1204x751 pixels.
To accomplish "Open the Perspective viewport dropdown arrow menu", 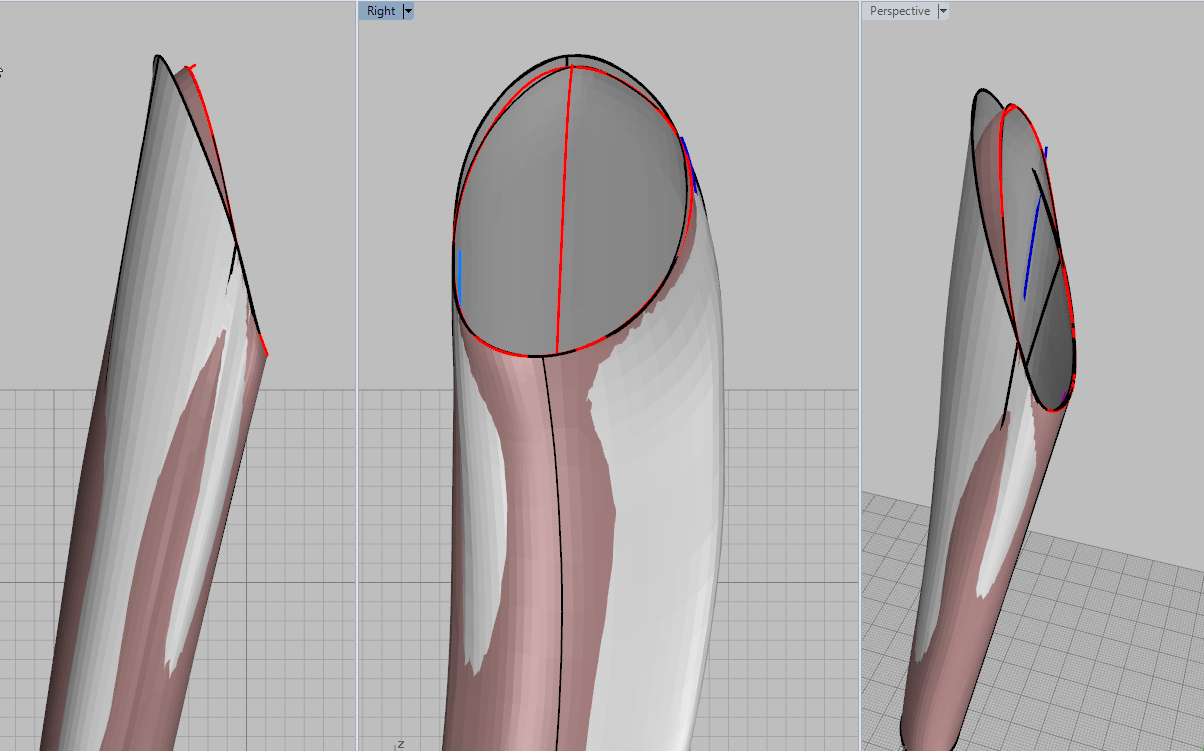I will pyautogui.click(x=943, y=11).
